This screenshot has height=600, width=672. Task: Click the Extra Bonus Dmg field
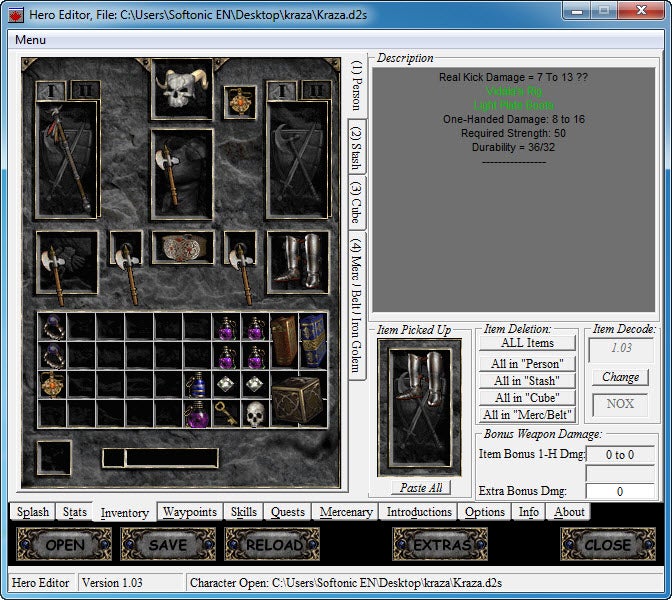620,491
